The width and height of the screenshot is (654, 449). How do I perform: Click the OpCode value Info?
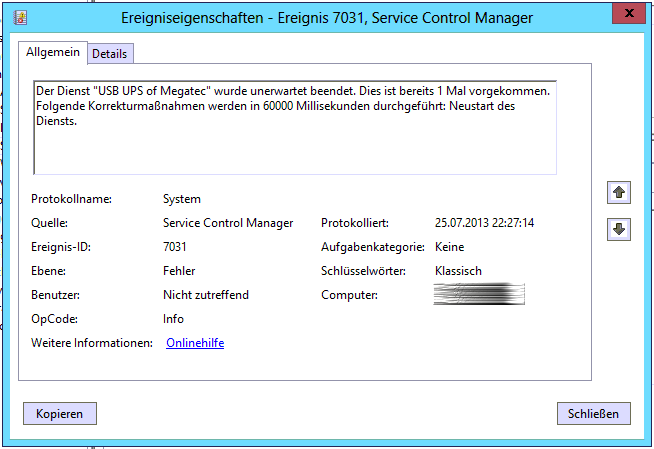point(174,319)
